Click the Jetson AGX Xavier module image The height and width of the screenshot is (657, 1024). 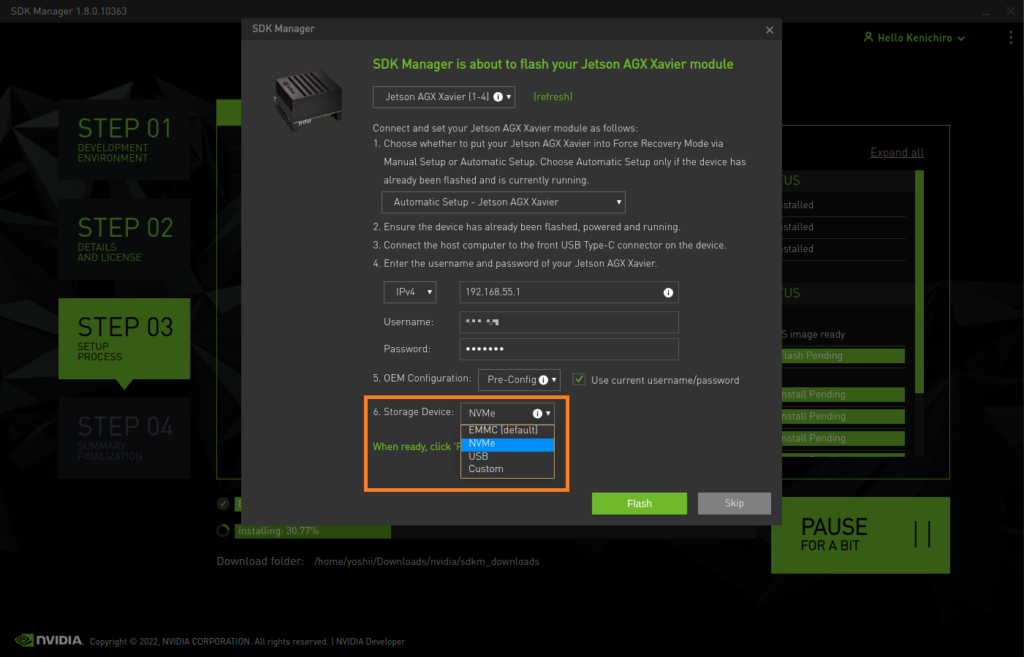pos(308,100)
